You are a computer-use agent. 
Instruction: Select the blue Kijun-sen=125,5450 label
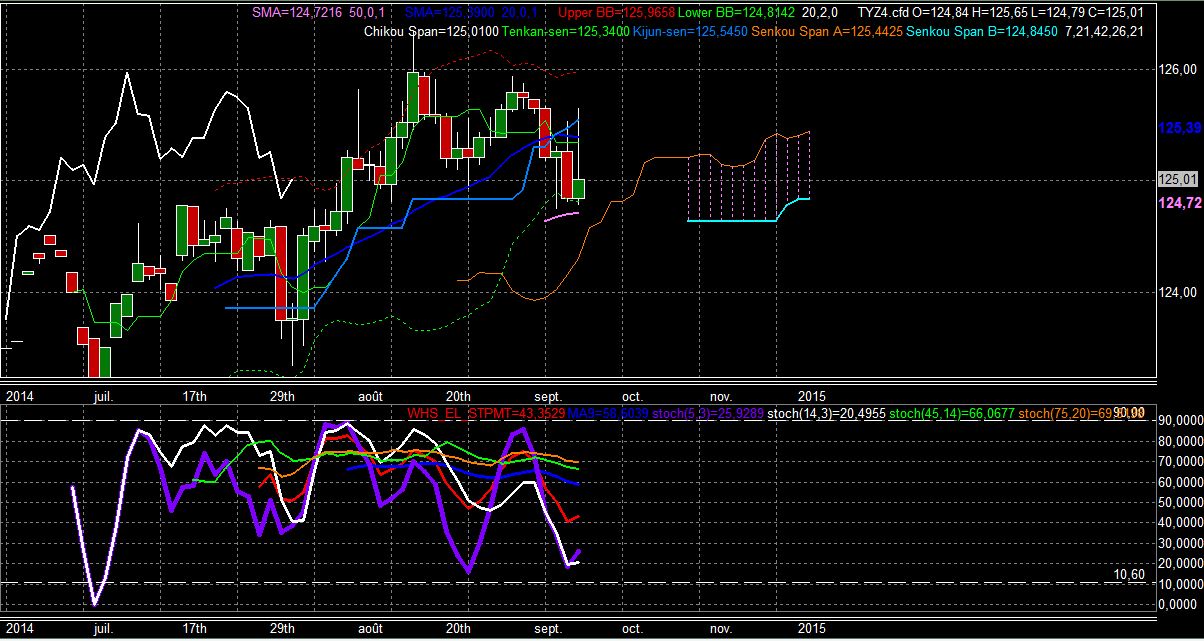[691, 32]
